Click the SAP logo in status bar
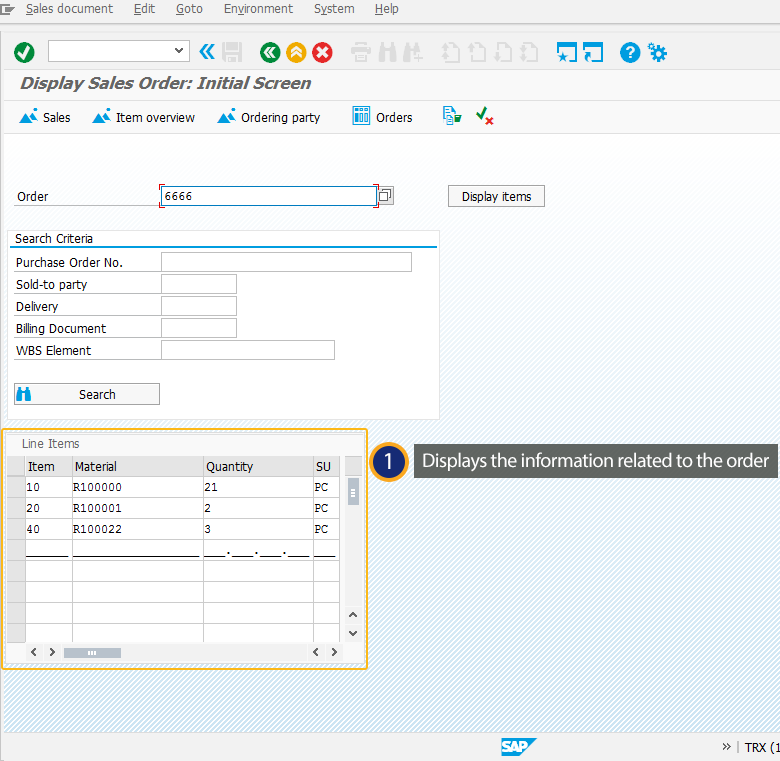The height and width of the screenshot is (761, 780). point(518,747)
